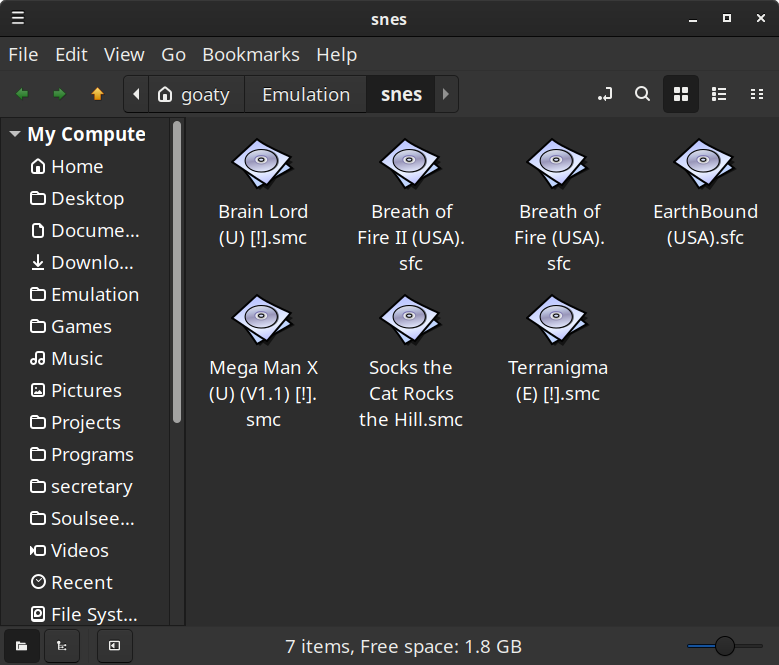Click status bar items and free space text
The width and height of the screenshot is (779, 665).
pyautogui.click(x=403, y=646)
